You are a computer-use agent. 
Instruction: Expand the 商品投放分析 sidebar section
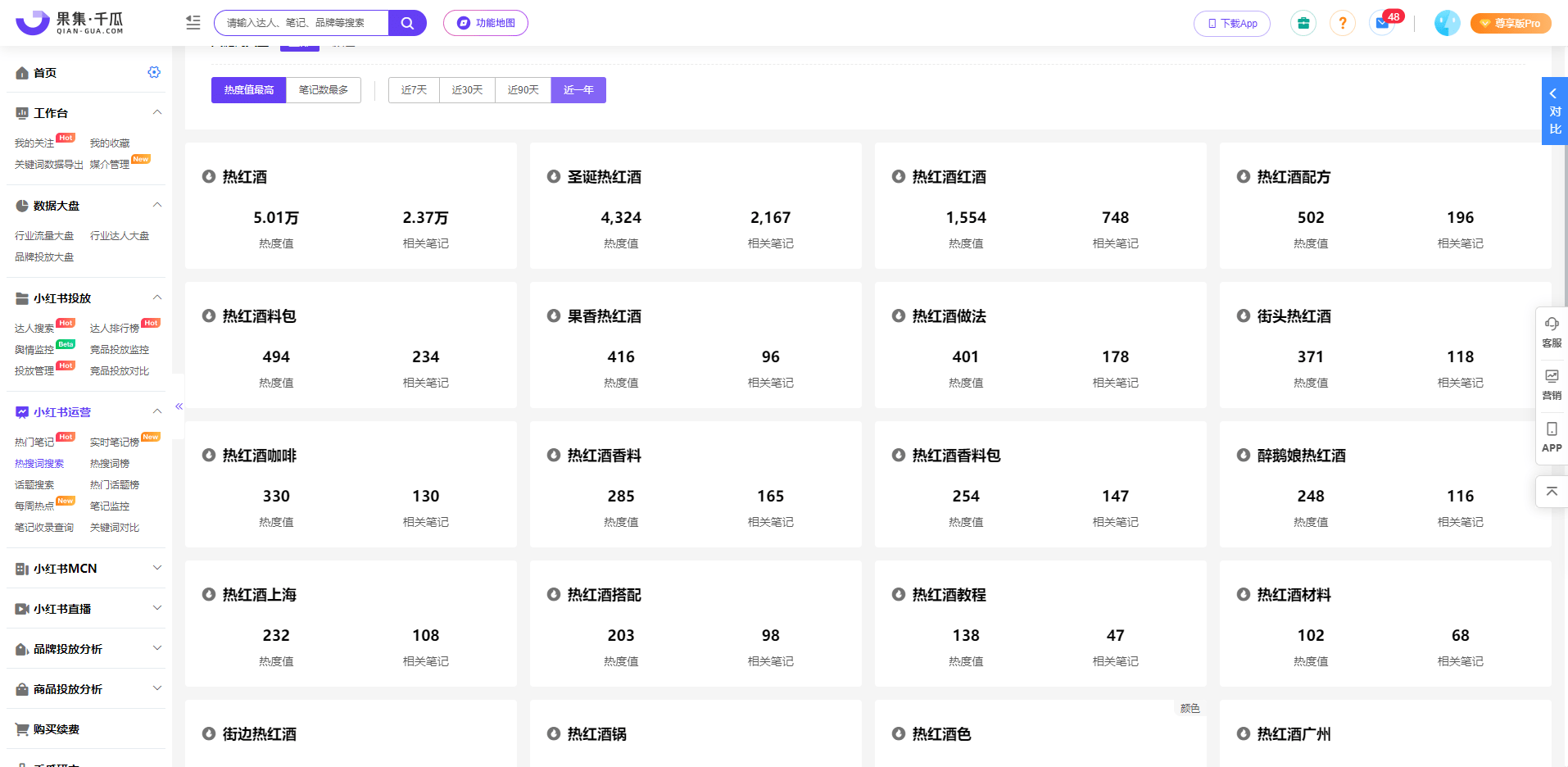(157, 688)
